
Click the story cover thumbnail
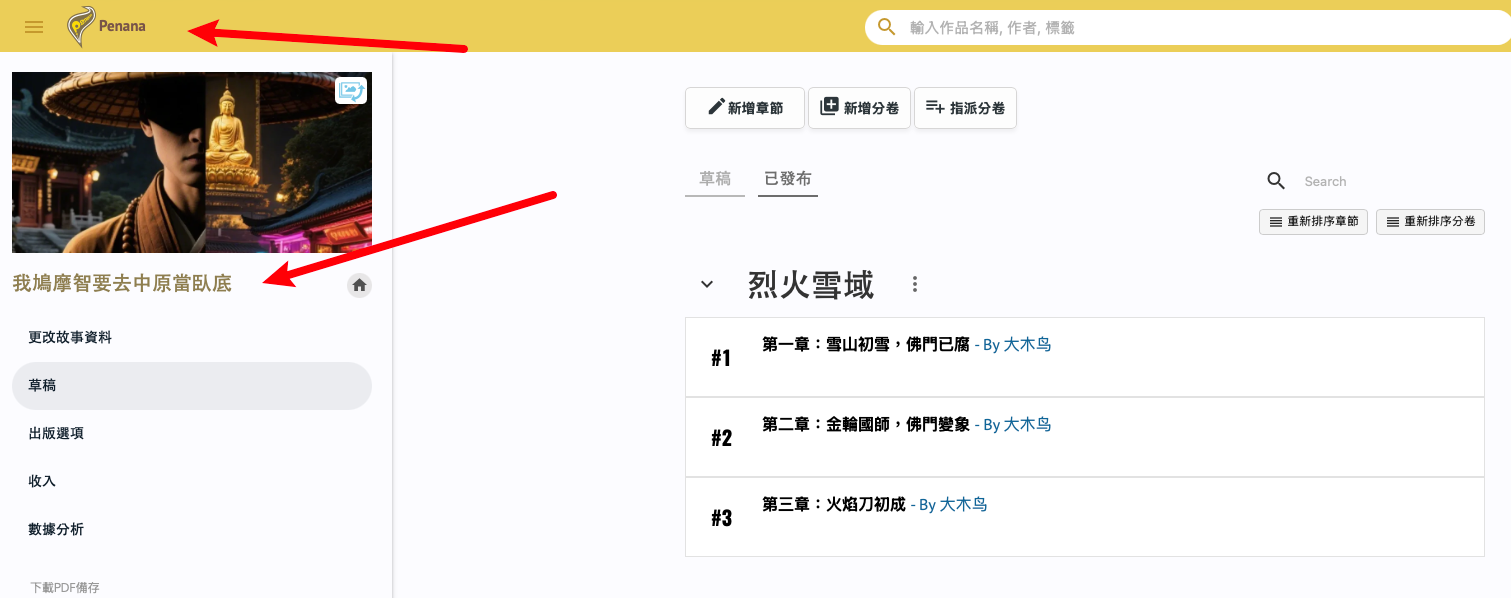click(x=192, y=162)
